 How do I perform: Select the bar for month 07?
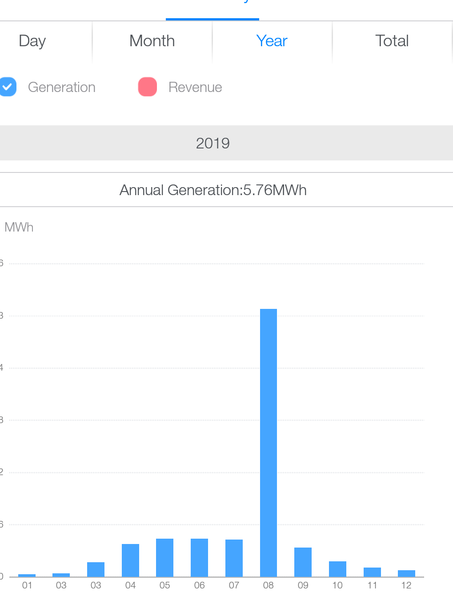pyautogui.click(x=234, y=558)
